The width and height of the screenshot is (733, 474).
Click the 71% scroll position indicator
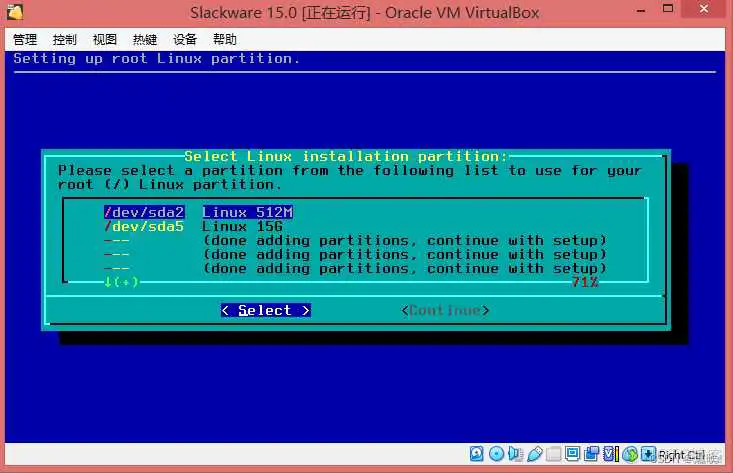[584, 282]
